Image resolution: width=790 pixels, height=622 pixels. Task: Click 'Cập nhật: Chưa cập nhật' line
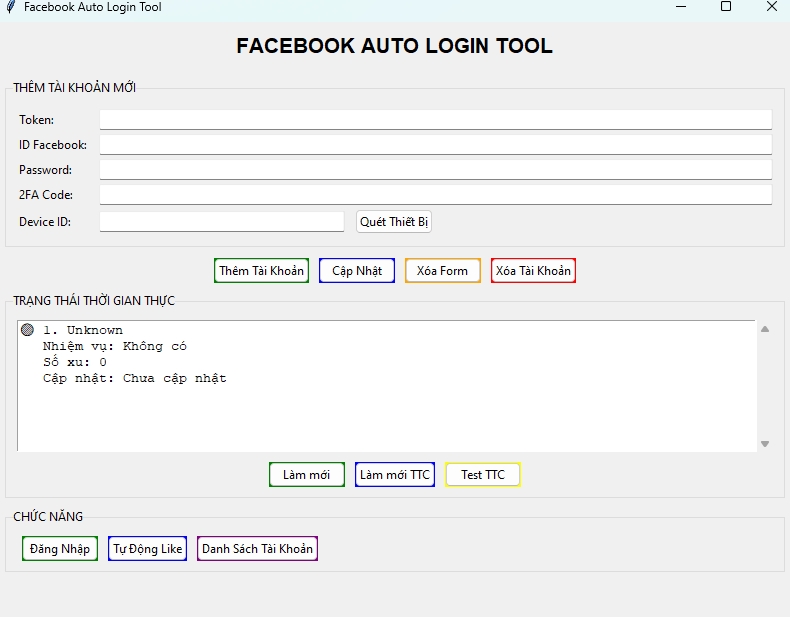(135, 378)
